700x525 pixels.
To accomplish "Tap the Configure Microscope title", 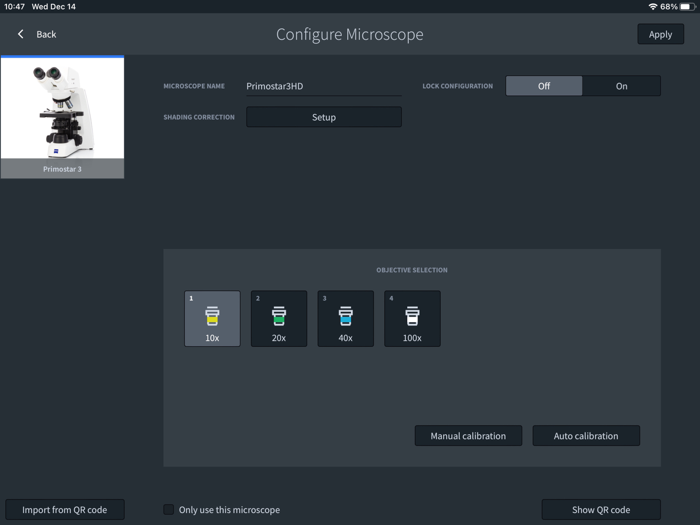I will point(350,34).
